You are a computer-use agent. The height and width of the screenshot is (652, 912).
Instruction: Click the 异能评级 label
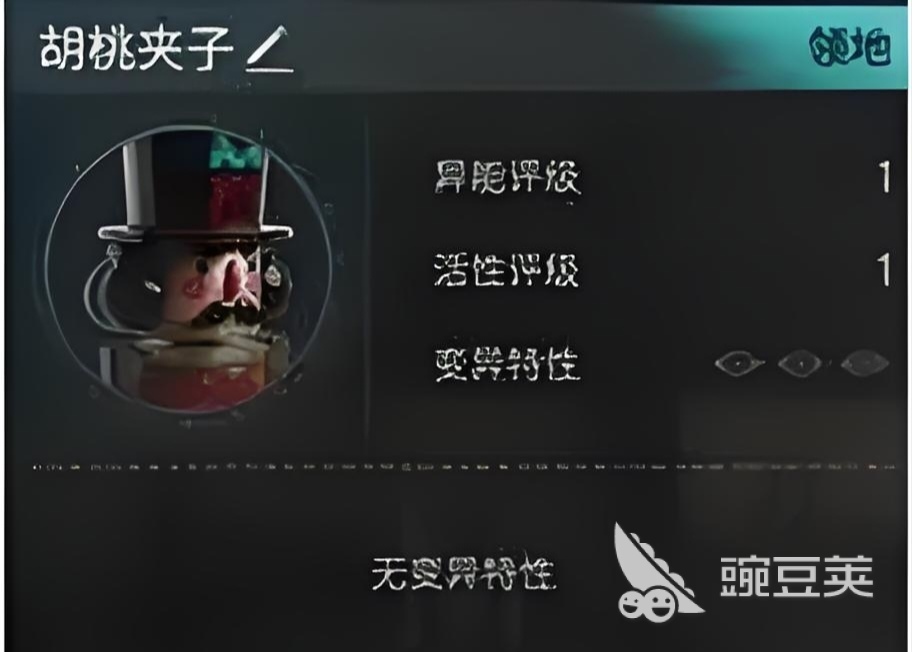click(507, 177)
